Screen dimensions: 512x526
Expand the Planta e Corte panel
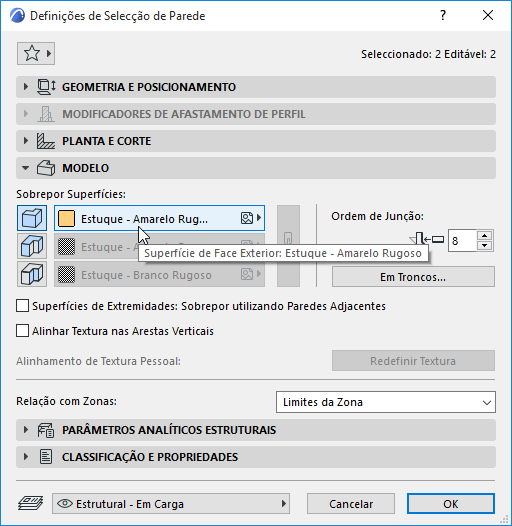[x=256, y=141]
